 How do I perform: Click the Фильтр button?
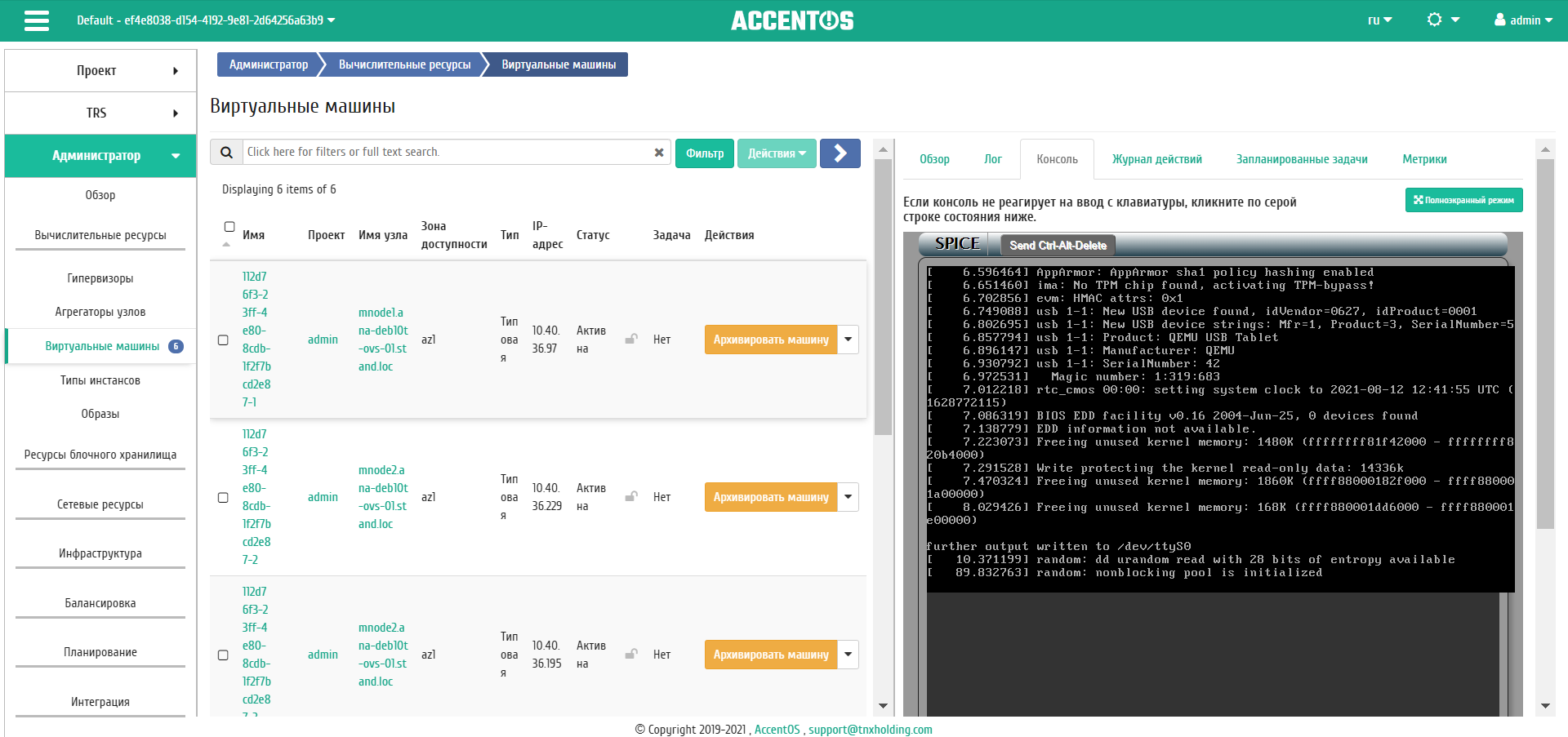[705, 153]
